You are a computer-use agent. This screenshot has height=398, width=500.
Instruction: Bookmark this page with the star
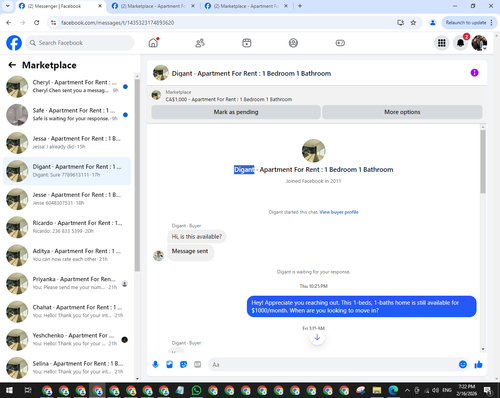(x=413, y=23)
